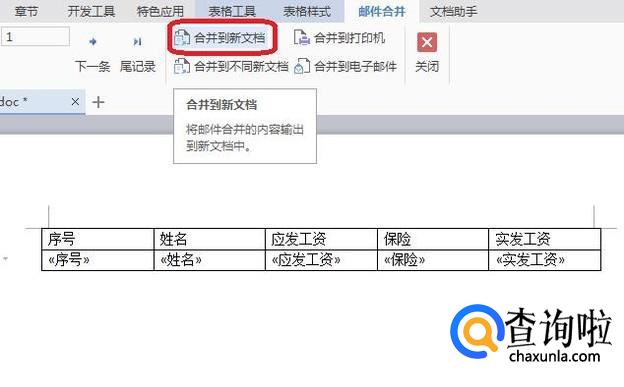
Task: Switch to the 特色应用 tab
Action: point(160,12)
